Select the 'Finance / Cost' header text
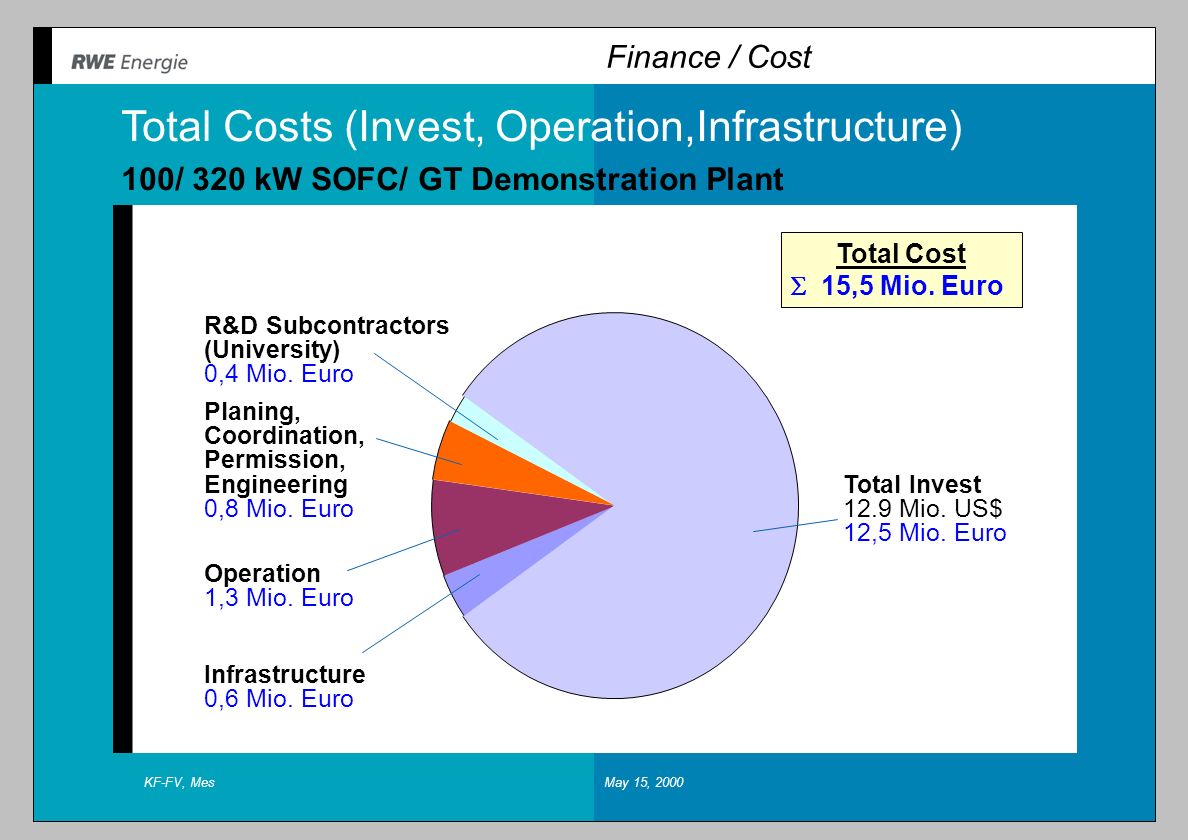This screenshot has width=1188, height=840. pyautogui.click(x=709, y=58)
